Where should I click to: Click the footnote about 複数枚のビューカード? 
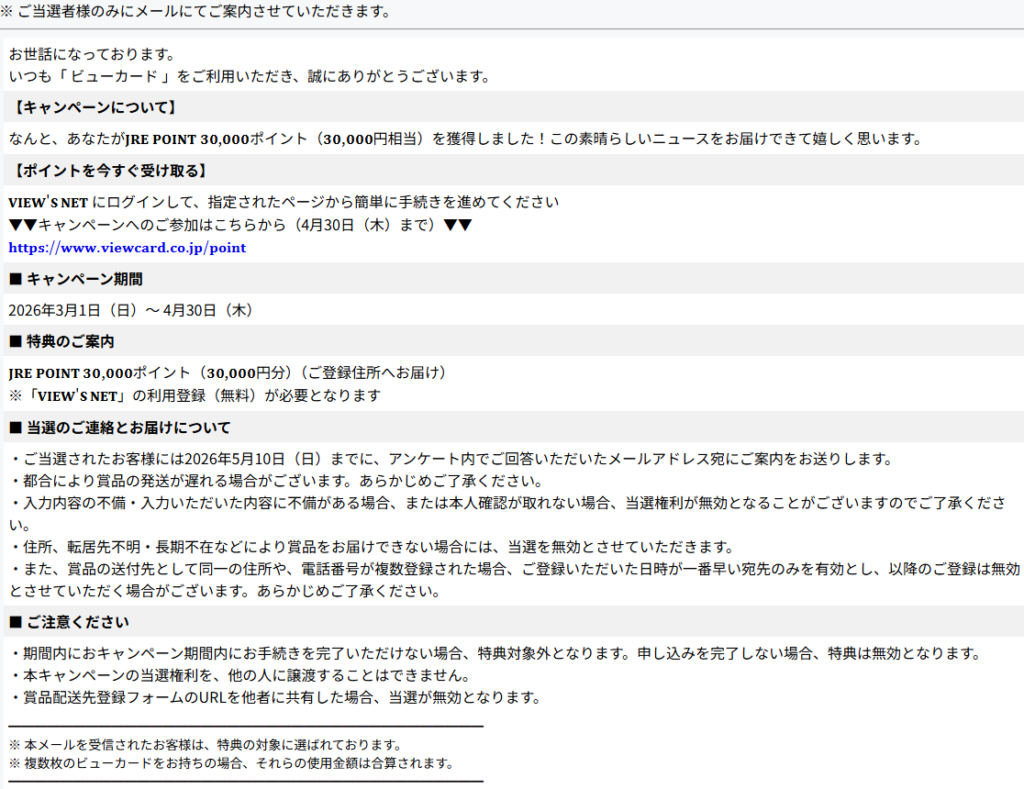click(231, 763)
